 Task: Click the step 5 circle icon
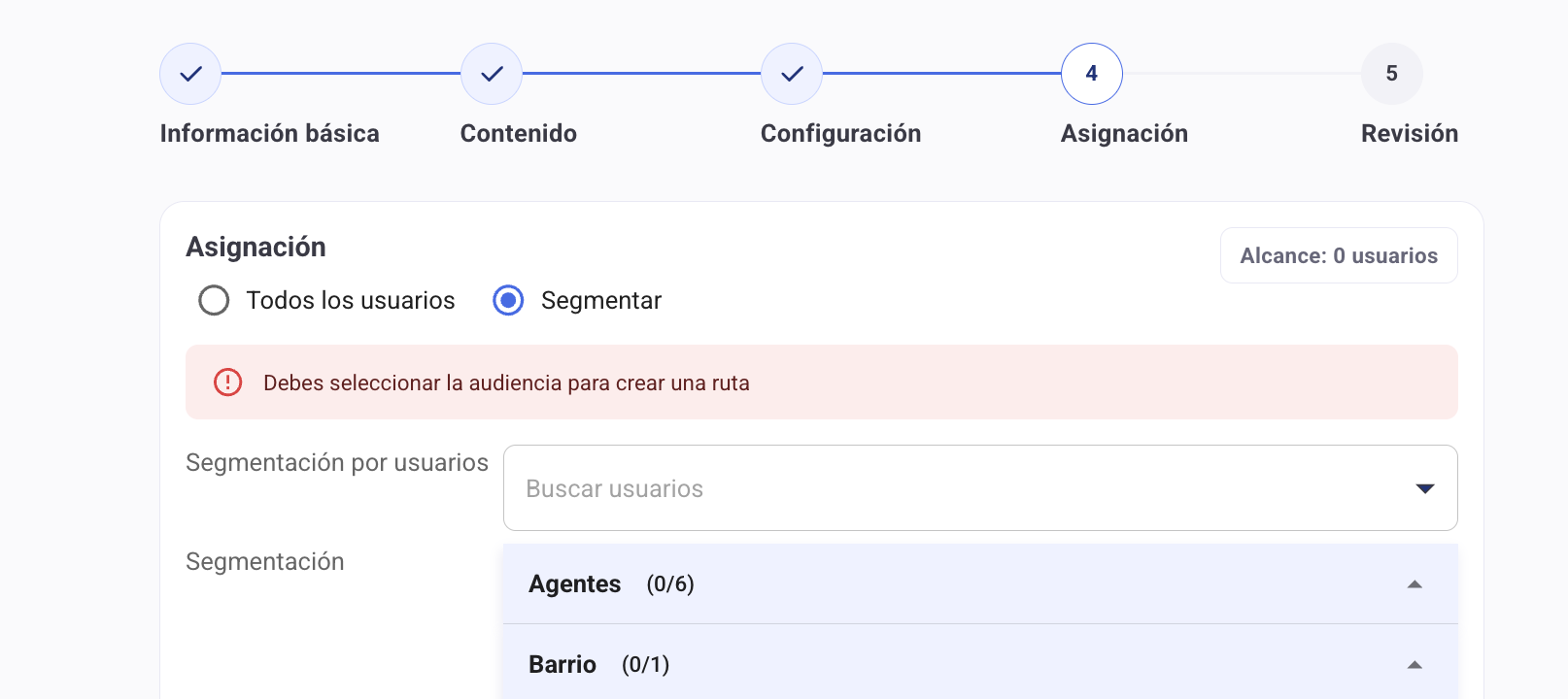[x=1391, y=74]
